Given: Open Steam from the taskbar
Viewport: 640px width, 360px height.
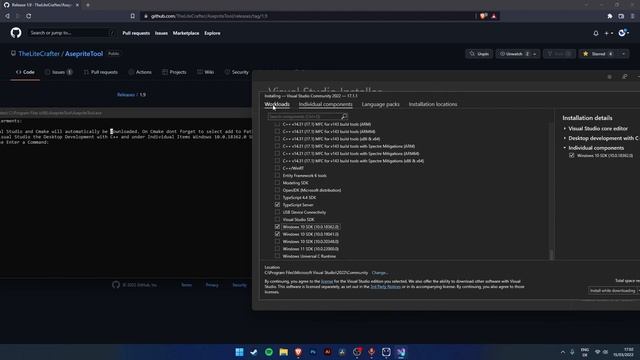Looking at the screenshot, I should pyautogui.click(x=254, y=352).
